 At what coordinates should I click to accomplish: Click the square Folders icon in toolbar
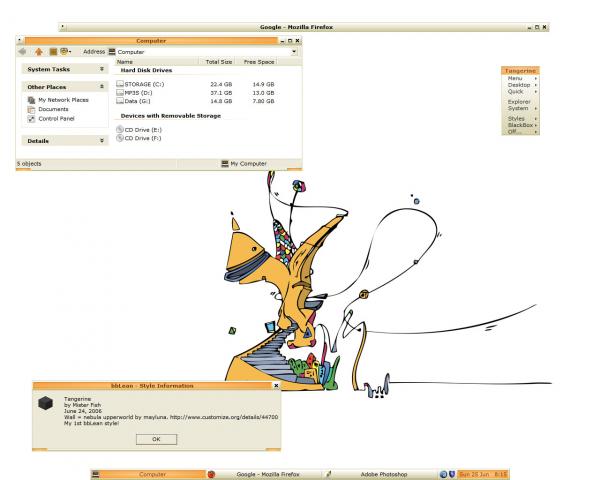tap(53, 52)
